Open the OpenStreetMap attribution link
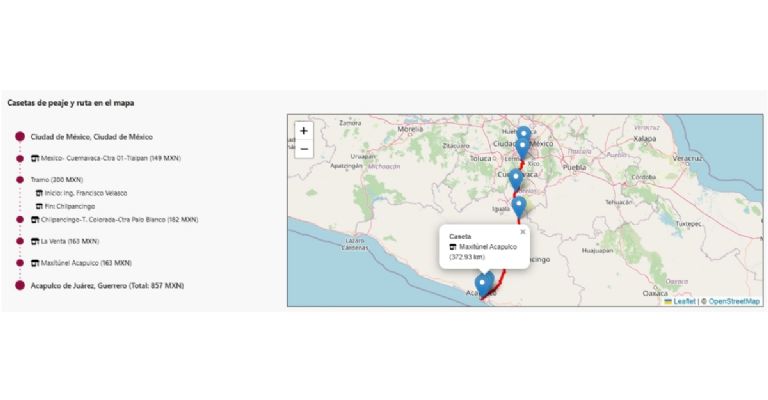Viewport: 768px width, 400px height. point(734,300)
